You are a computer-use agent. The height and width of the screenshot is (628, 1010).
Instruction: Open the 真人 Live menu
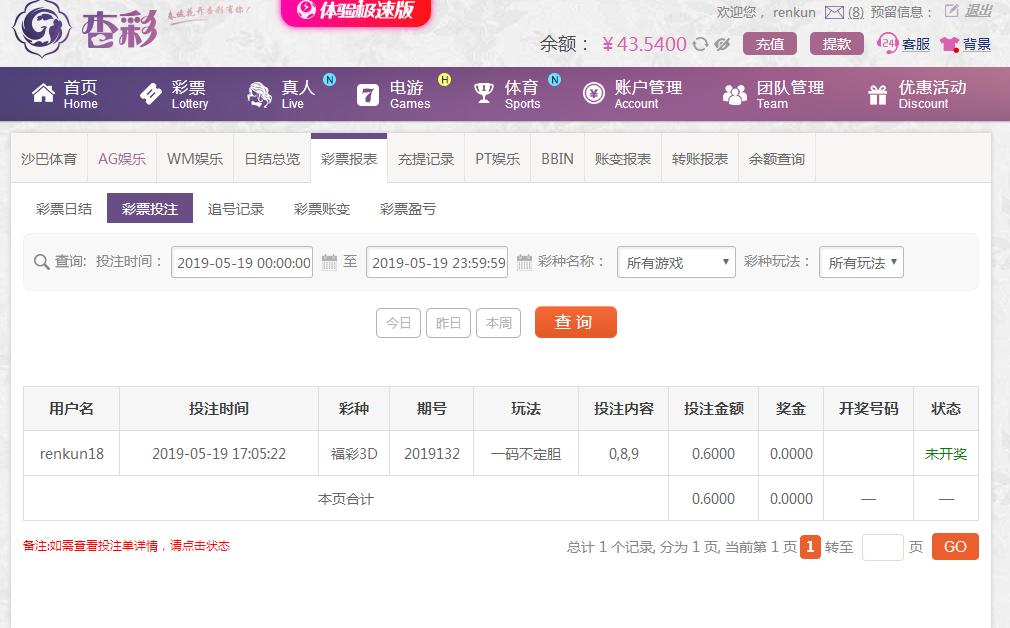(283, 94)
